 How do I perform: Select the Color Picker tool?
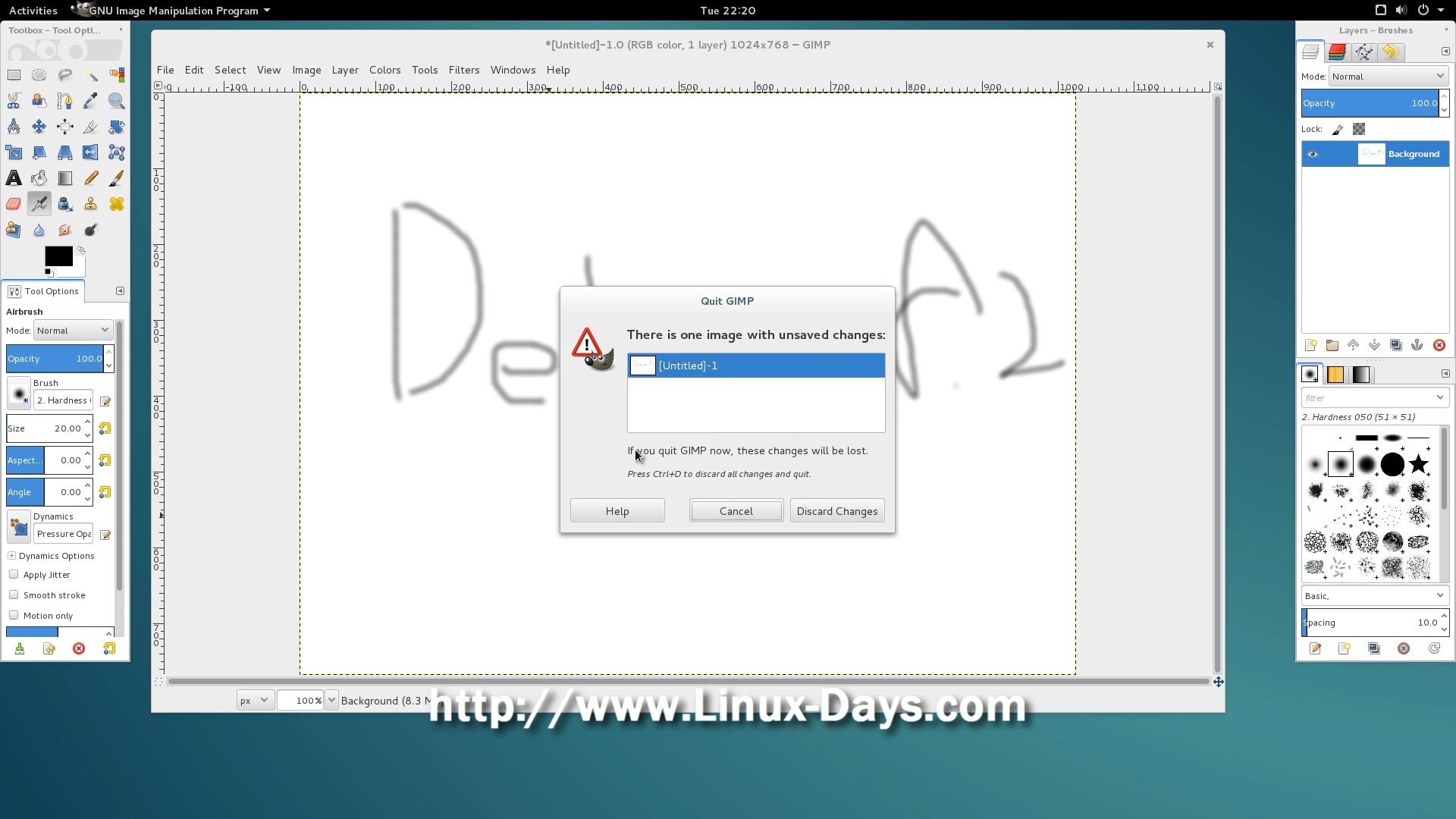91,101
